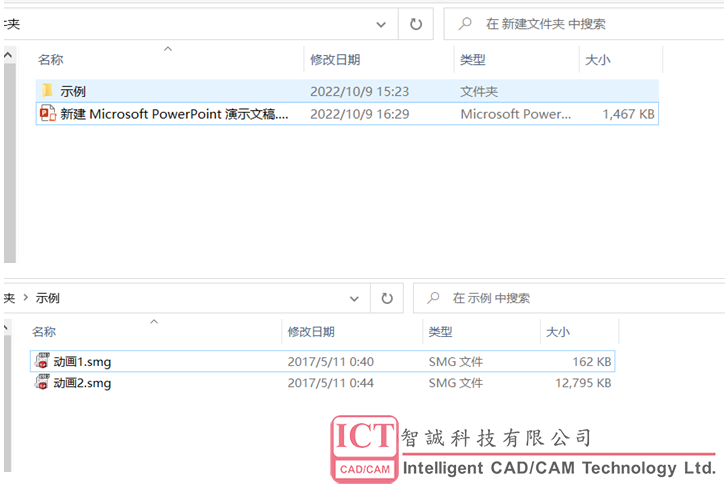Select the 示例 breadcrumb in lower address bar

point(48,298)
